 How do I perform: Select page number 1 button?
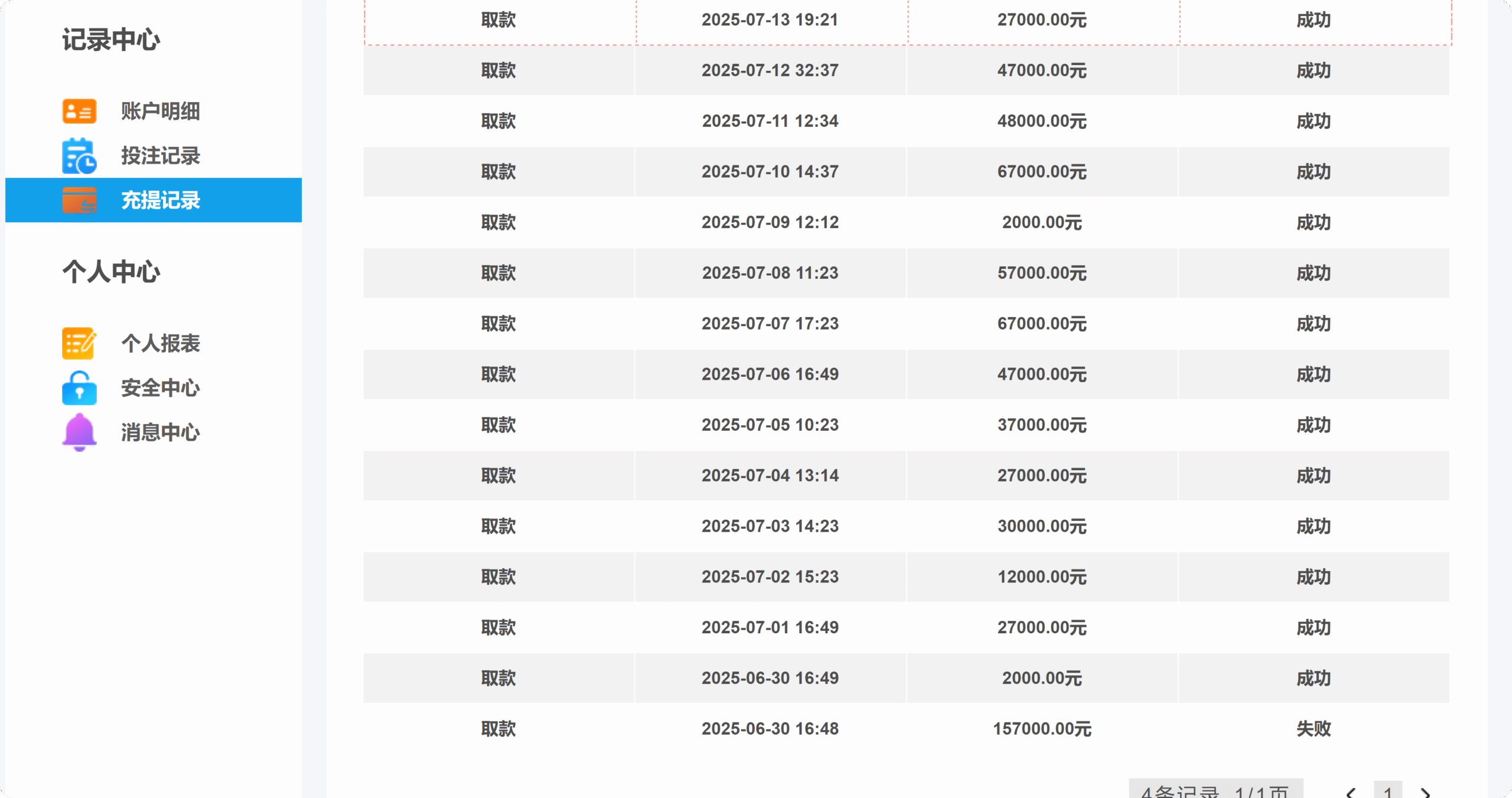[x=1388, y=790]
